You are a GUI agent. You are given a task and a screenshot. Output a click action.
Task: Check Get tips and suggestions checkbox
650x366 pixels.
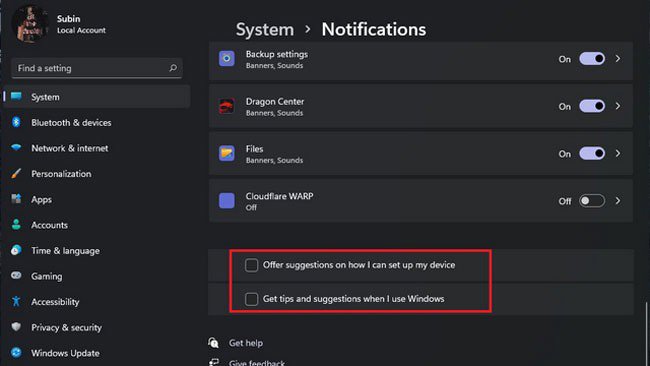pyautogui.click(x=251, y=299)
